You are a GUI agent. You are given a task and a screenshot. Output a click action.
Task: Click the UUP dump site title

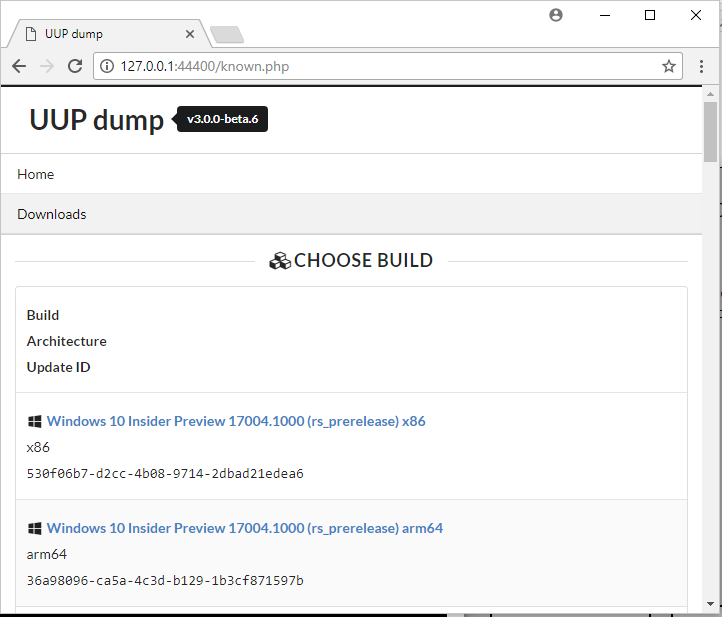click(97, 120)
